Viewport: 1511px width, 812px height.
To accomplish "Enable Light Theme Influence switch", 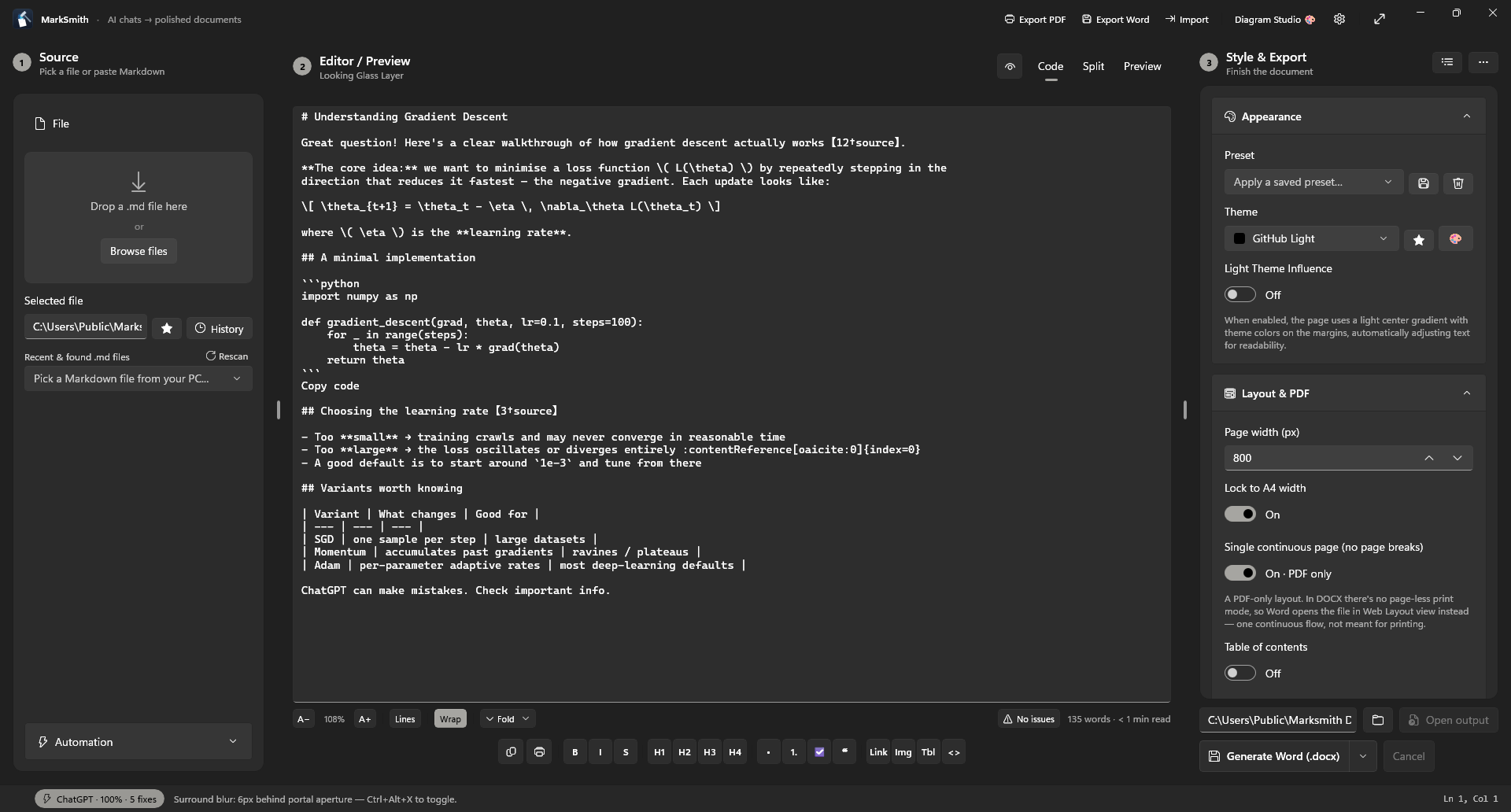I will 1239,294.
